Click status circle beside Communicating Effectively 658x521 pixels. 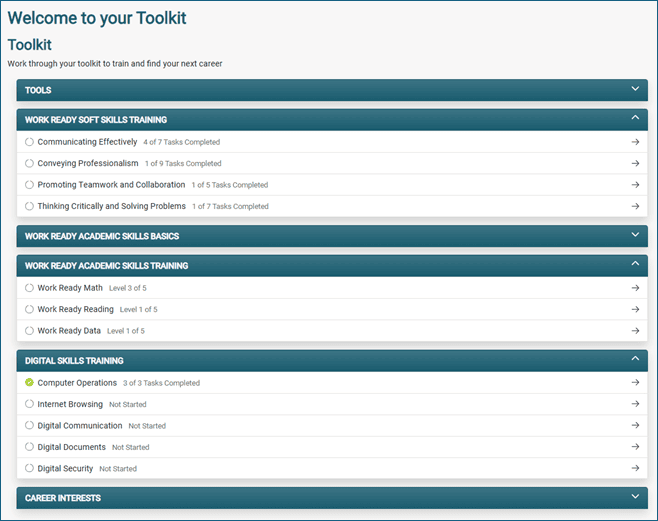tap(29, 142)
